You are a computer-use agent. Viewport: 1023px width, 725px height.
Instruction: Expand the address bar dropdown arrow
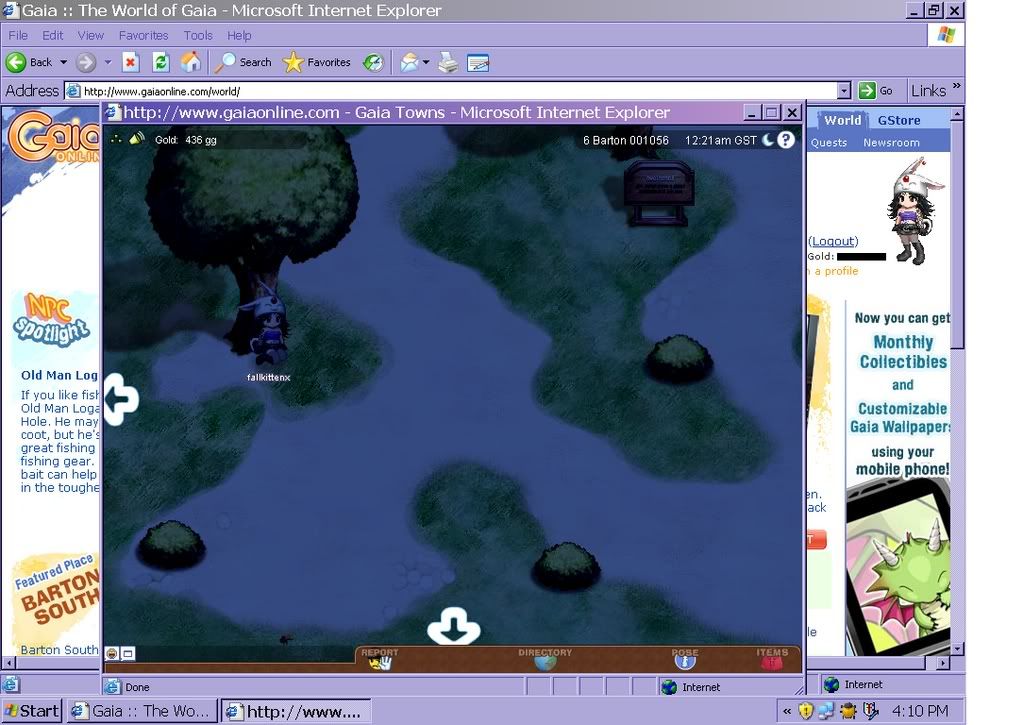tap(844, 91)
